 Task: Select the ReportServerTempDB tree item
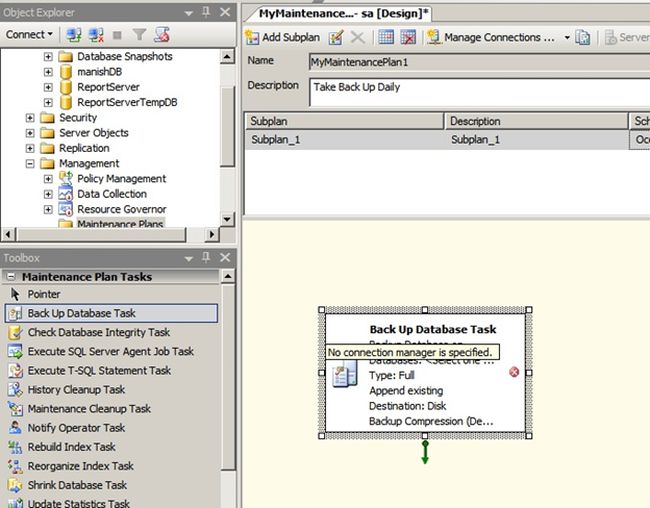127,102
